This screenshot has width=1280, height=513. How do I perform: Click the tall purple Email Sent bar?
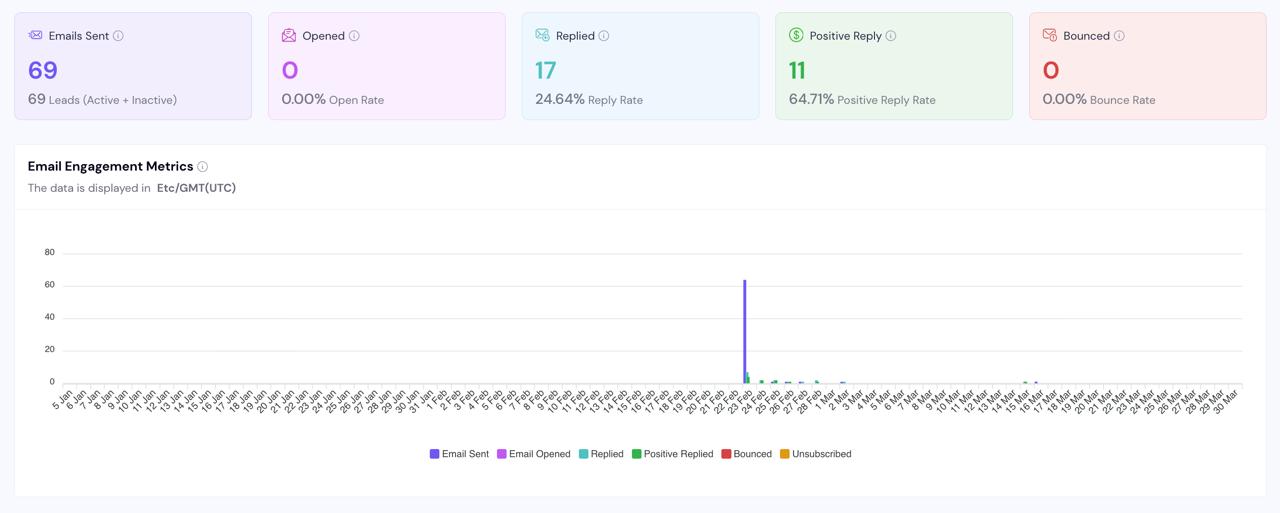745,332
